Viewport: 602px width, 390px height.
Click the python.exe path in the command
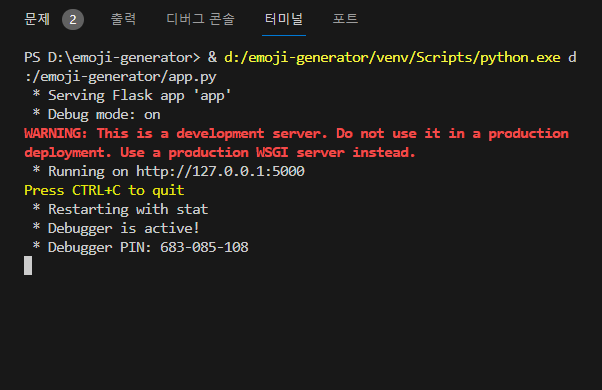point(392,58)
